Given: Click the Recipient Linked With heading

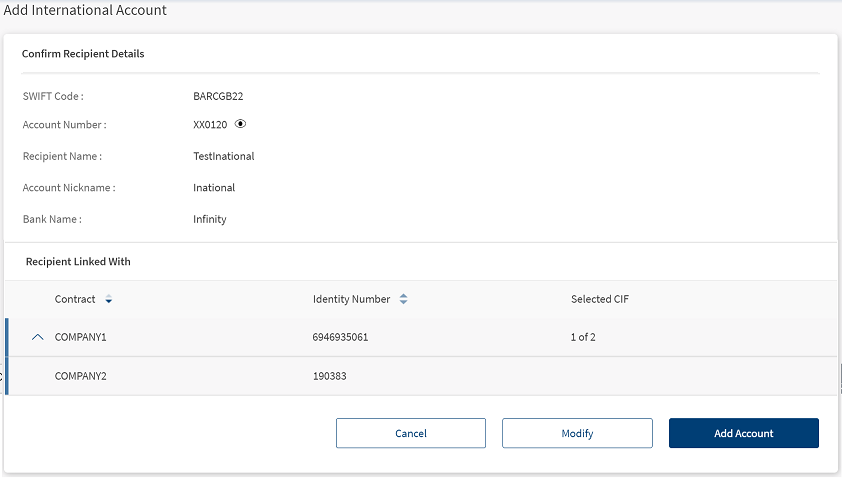Looking at the screenshot, I should pyautogui.click(x=78, y=262).
